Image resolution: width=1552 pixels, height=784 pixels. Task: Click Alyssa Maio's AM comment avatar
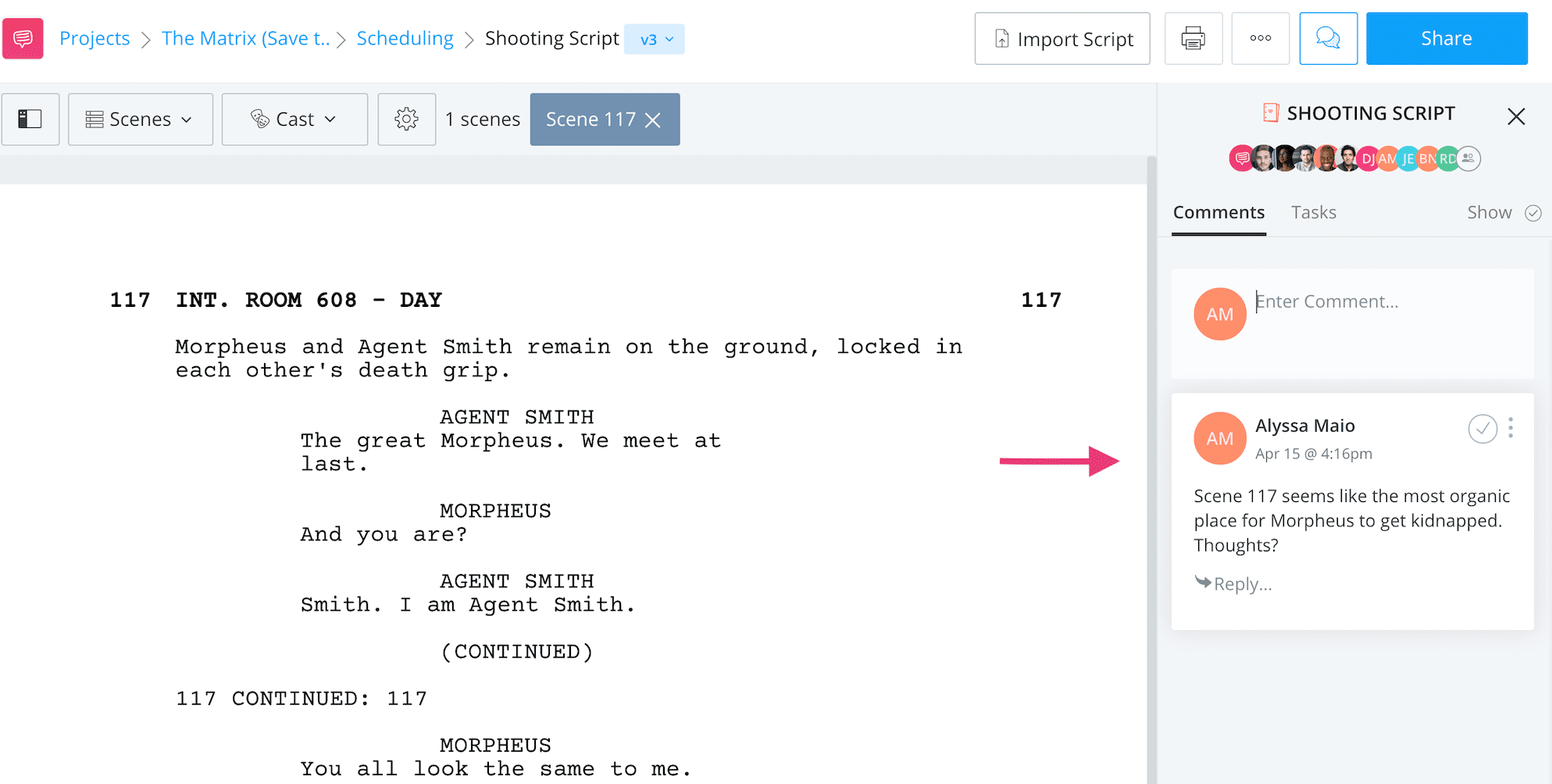click(1220, 438)
